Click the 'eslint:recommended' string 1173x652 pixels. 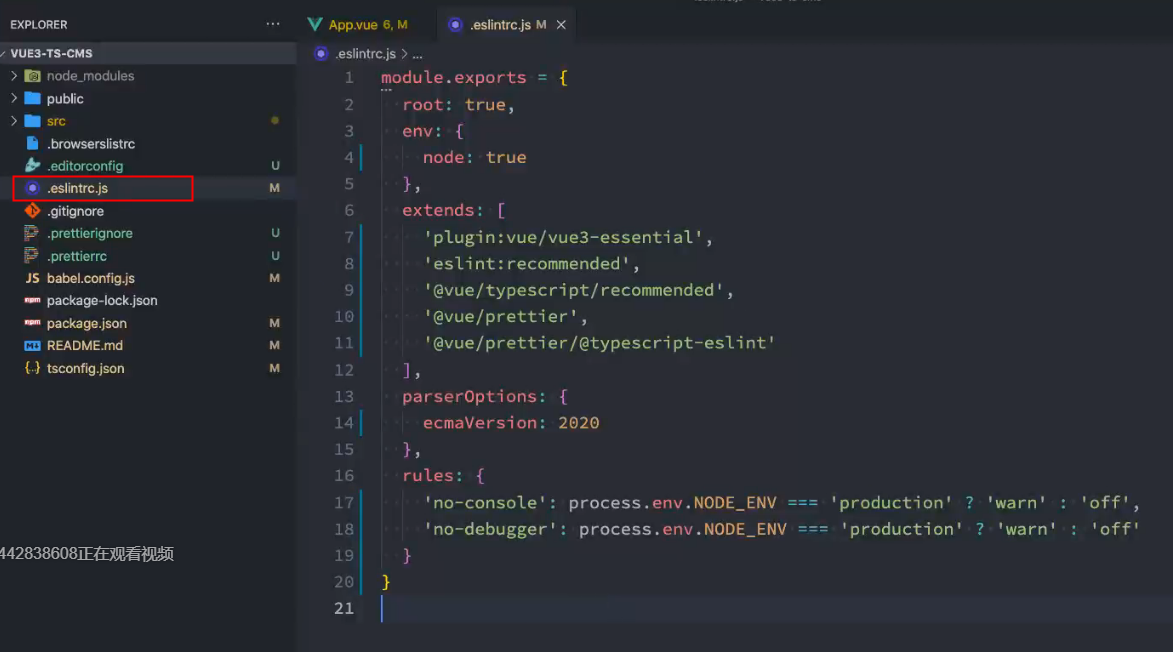pyautogui.click(x=527, y=263)
